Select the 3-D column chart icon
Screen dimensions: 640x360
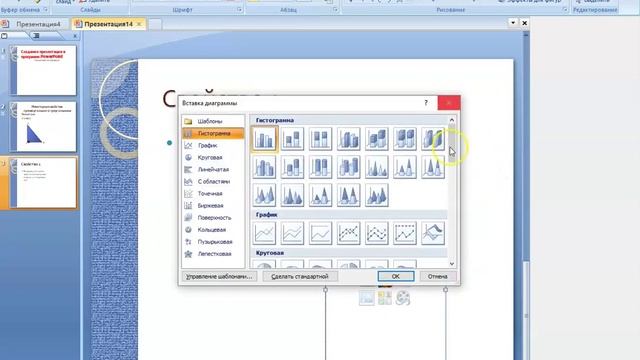pyautogui.click(x=433, y=139)
